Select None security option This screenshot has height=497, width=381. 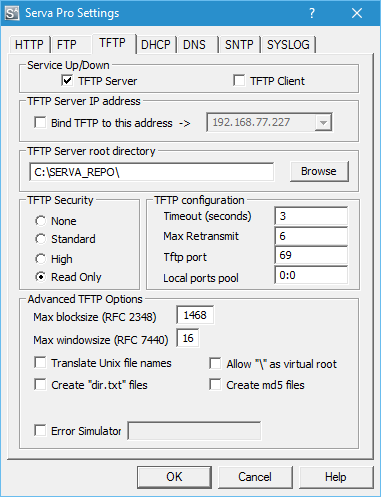click(x=40, y=221)
